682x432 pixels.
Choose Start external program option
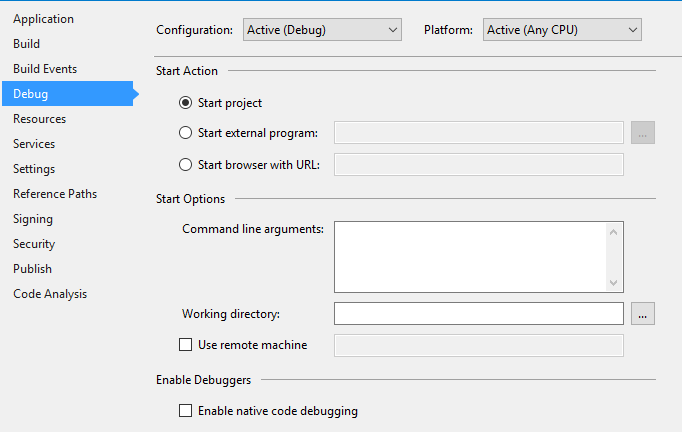pyautogui.click(x=185, y=133)
